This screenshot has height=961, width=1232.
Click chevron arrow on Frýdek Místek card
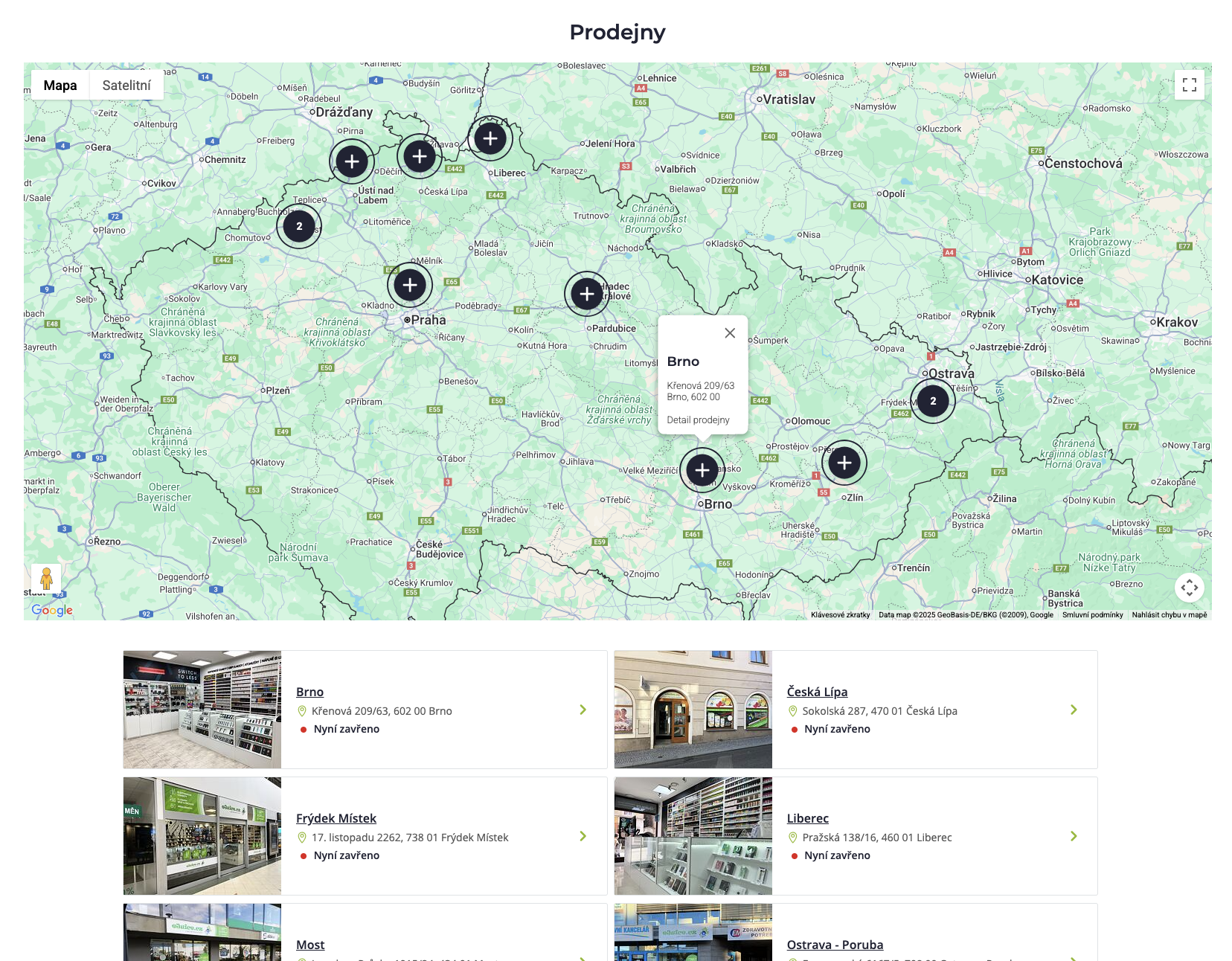583,836
